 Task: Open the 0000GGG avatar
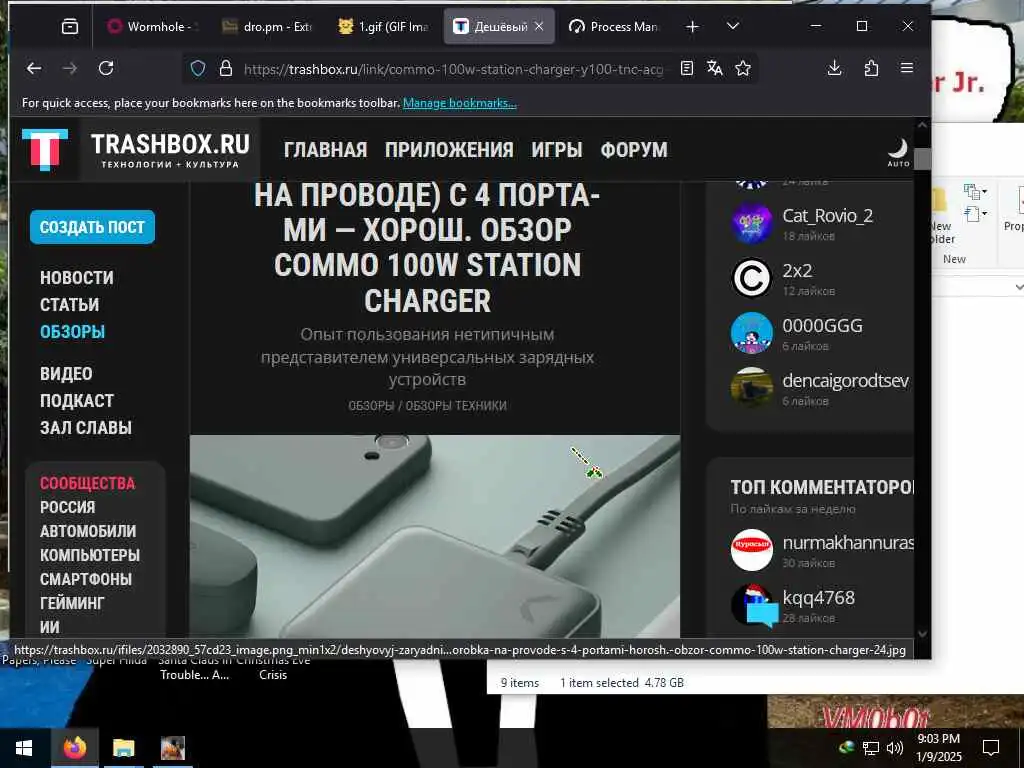752,332
